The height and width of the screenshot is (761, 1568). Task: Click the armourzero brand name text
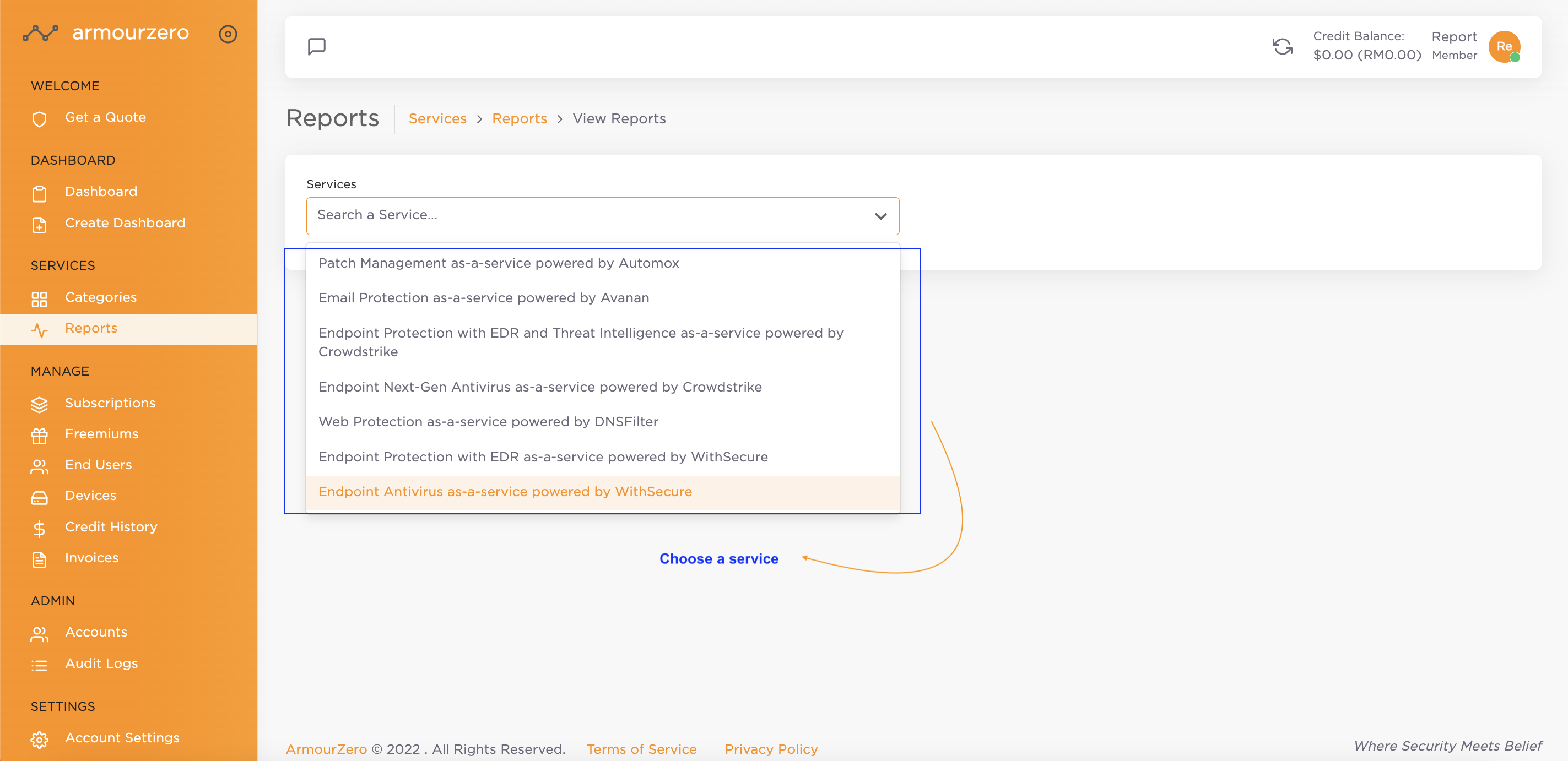point(130,32)
